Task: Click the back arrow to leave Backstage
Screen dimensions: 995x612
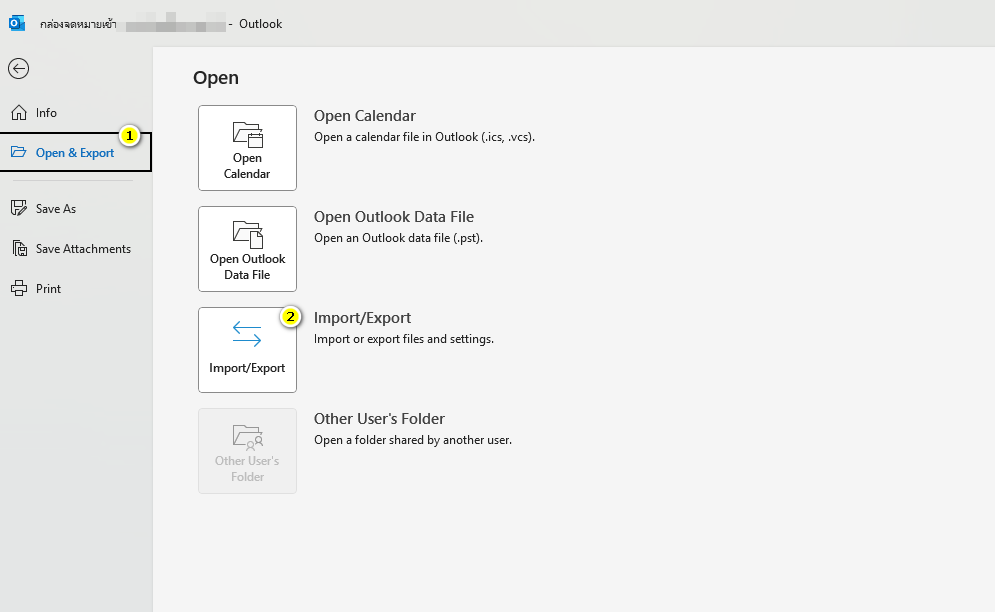Action: pos(18,68)
